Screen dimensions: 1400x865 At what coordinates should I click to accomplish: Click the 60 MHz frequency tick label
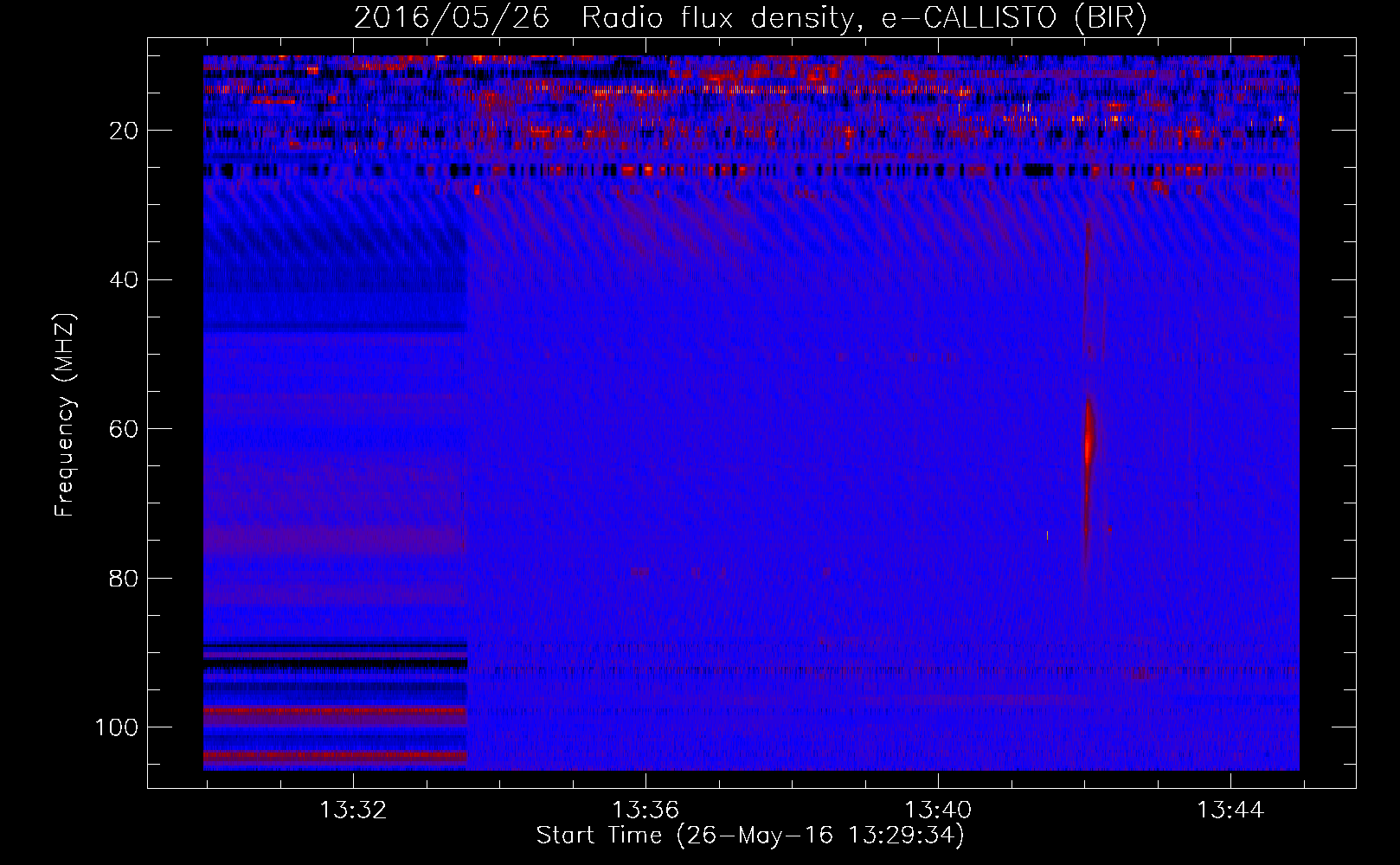(124, 429)
